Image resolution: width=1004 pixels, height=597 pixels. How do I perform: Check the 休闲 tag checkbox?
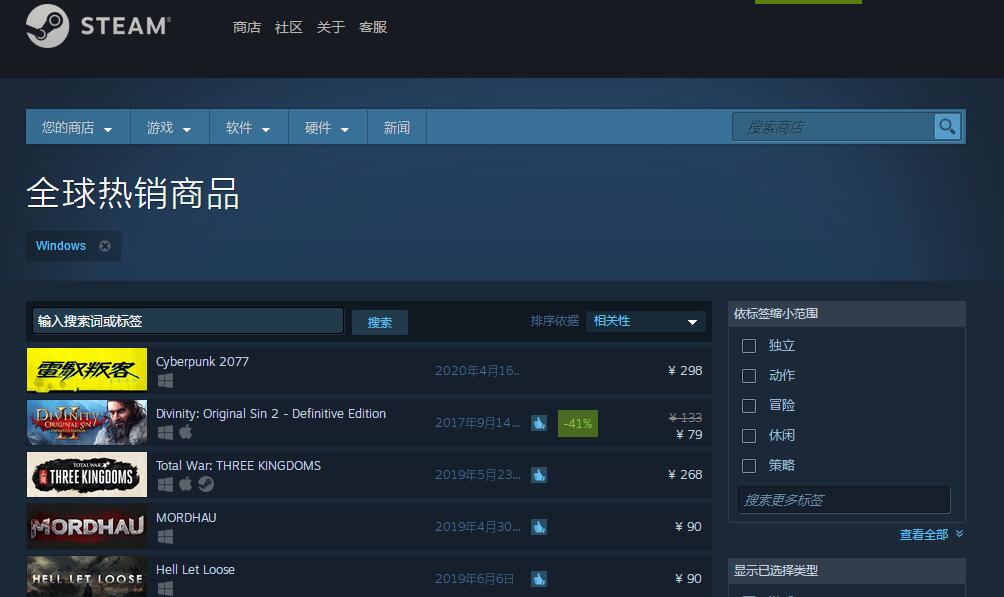point(749,436)
